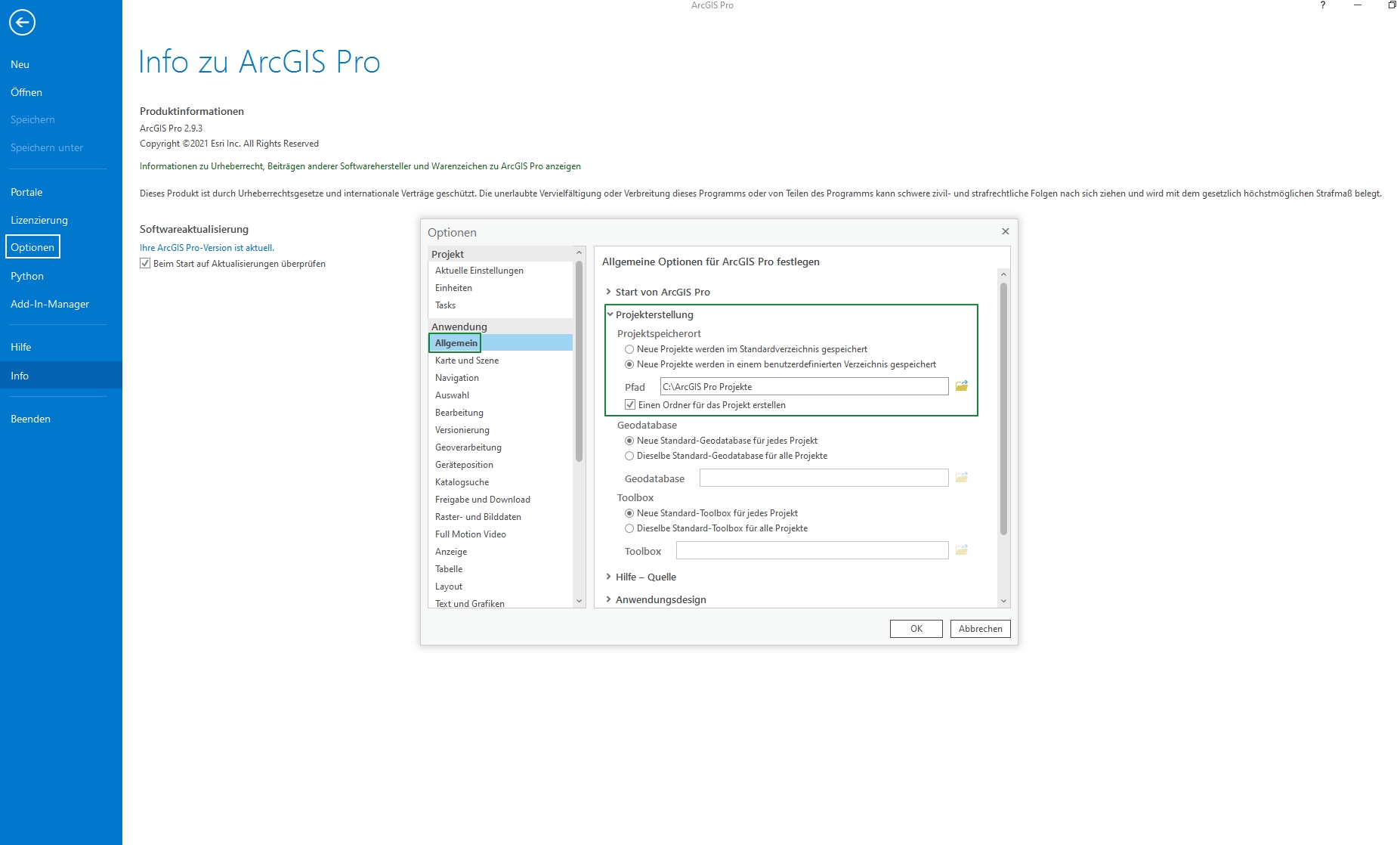Image resolution: width=1400 pixels, height=845 pixels.
Task: Toggle 'Einen Ordner für das Projekt erstellen'
Action: [x=630, y=405]
